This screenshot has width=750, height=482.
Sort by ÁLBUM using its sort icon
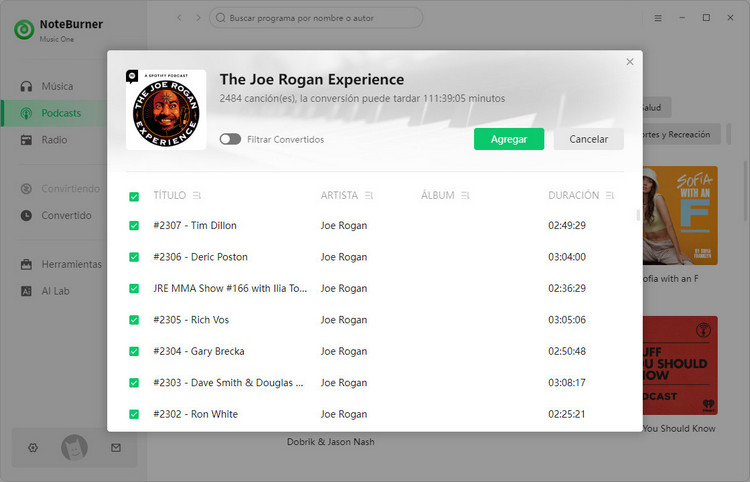tap(465, 196)
